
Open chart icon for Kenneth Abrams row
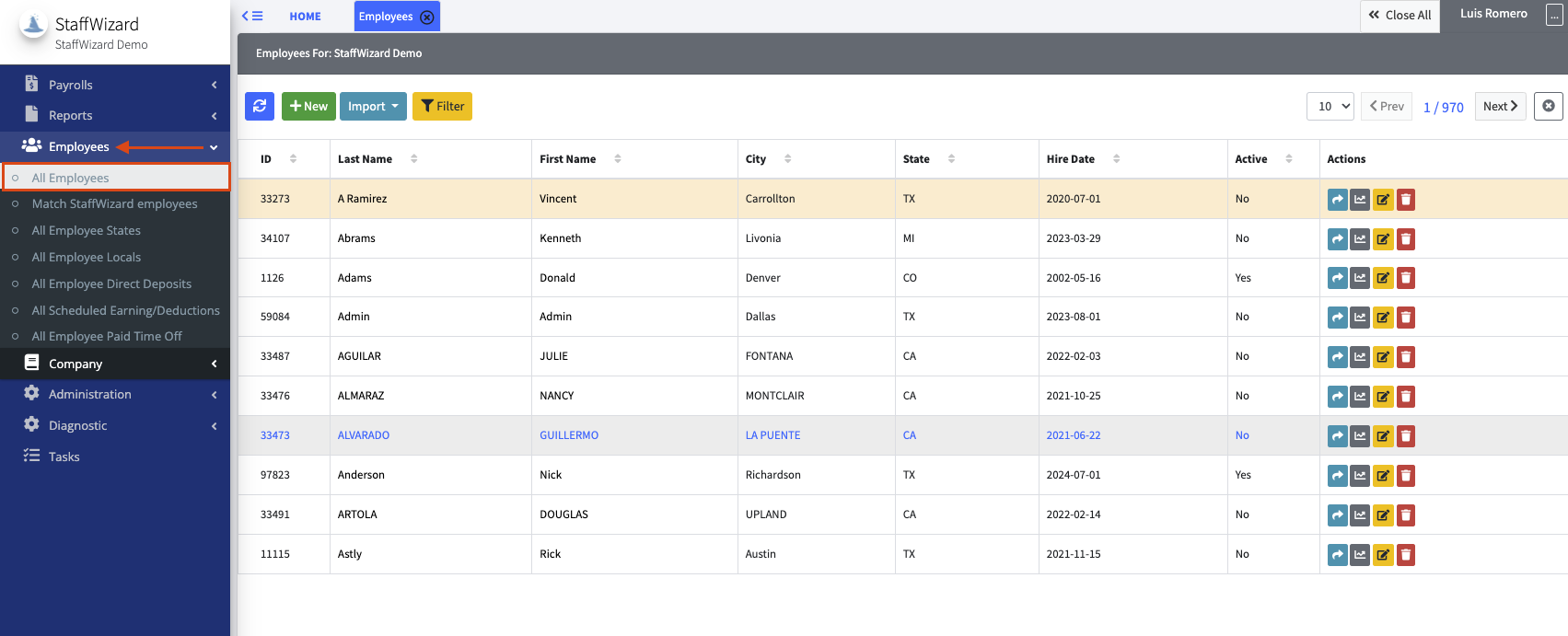click(x=1360, y=239)
